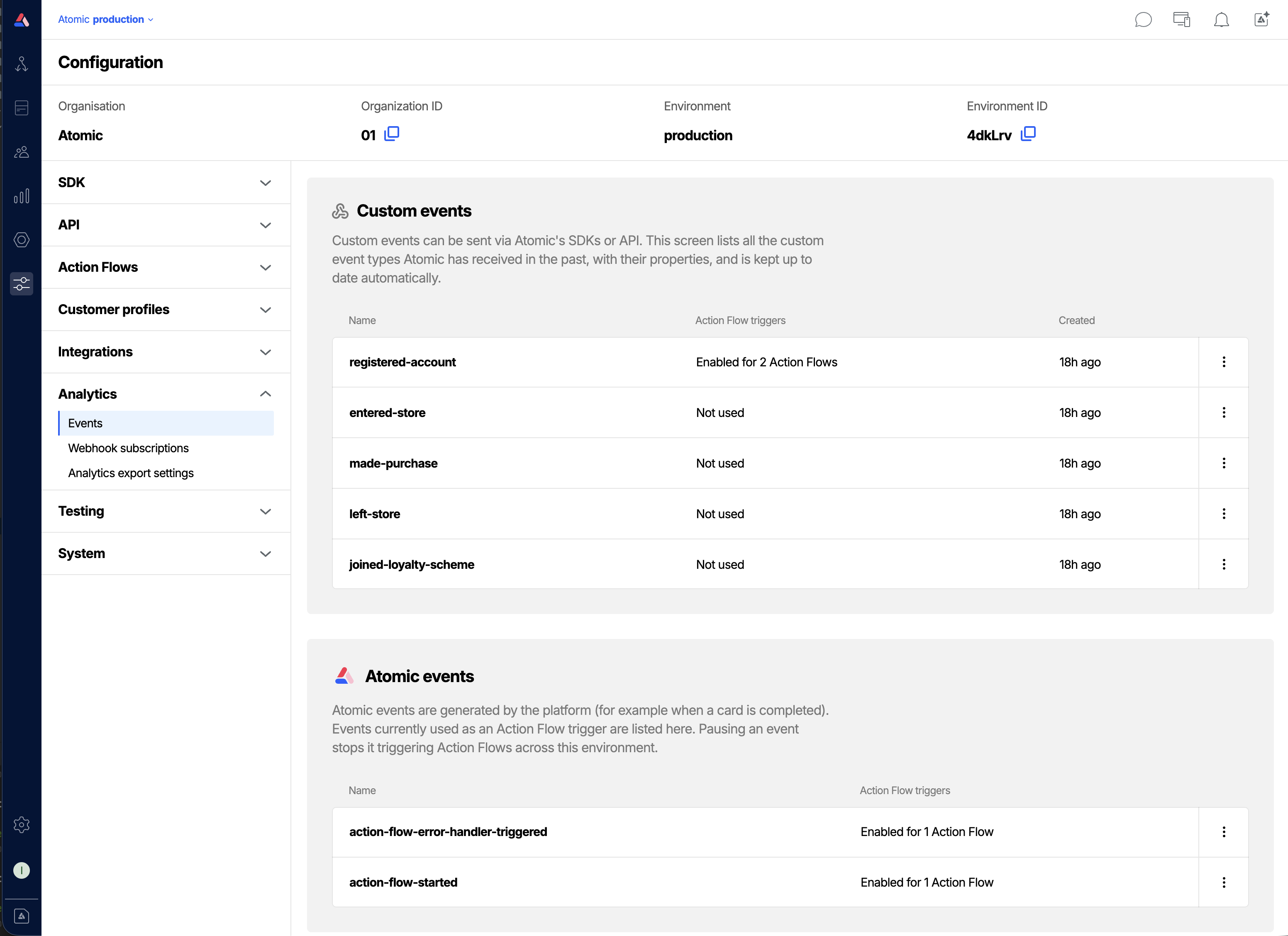Open options menu for action-flow-error-handler-triggered
This screenshot has height=936, width=1288.
[1224, 831]
